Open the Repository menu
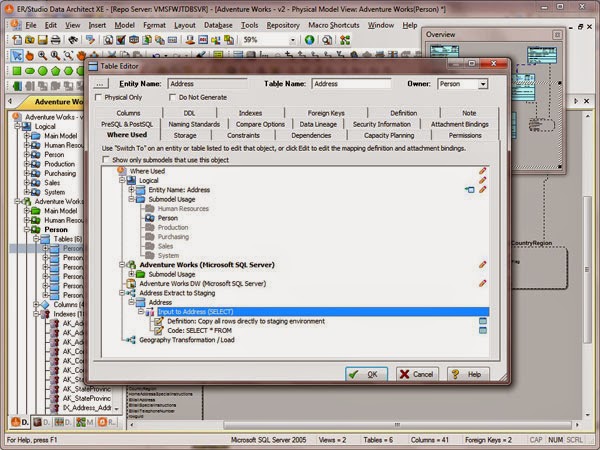Viewport: 600px width, 450px height. pos(283,25)
